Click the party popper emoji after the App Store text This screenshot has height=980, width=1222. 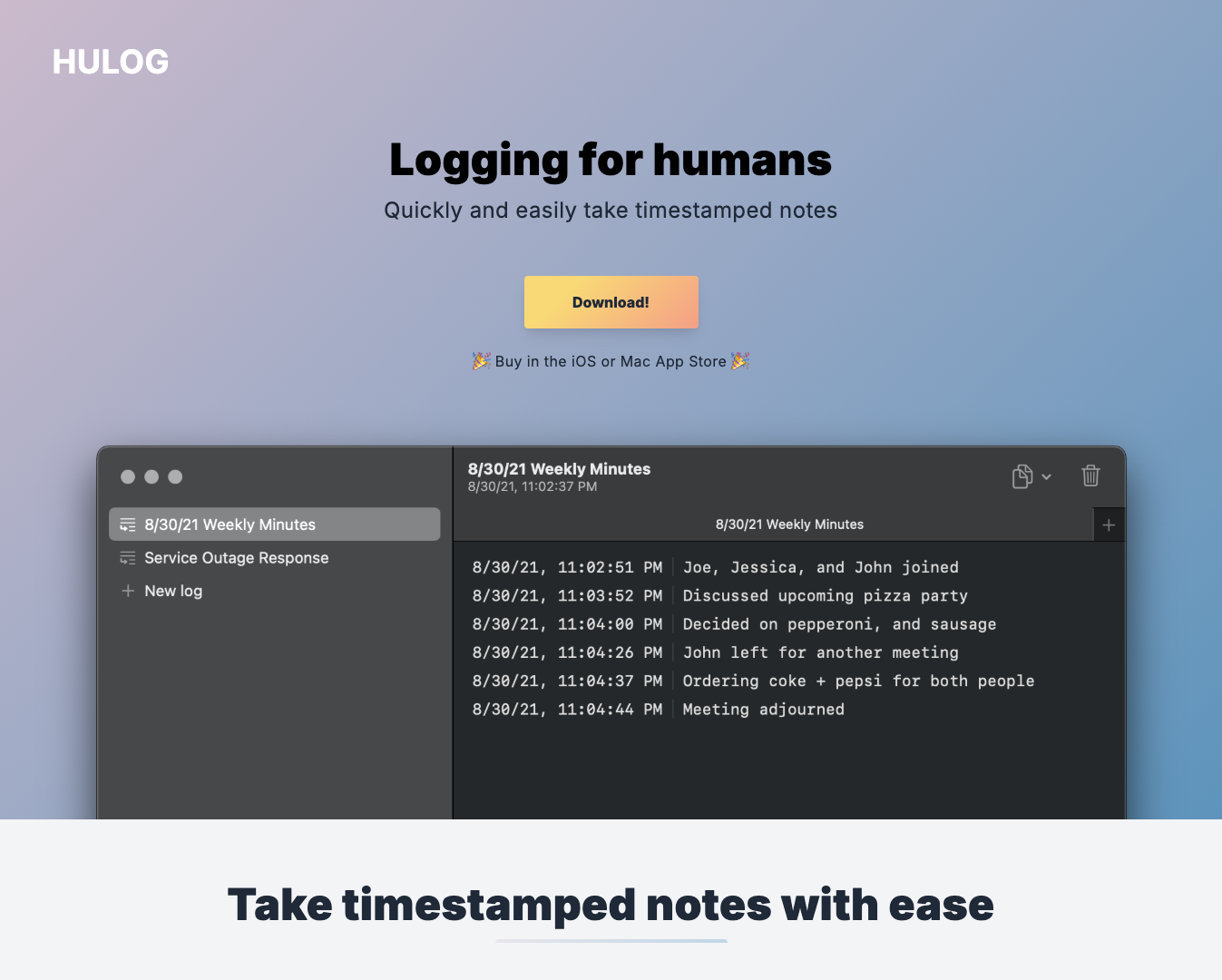click(x=740, y=360)
